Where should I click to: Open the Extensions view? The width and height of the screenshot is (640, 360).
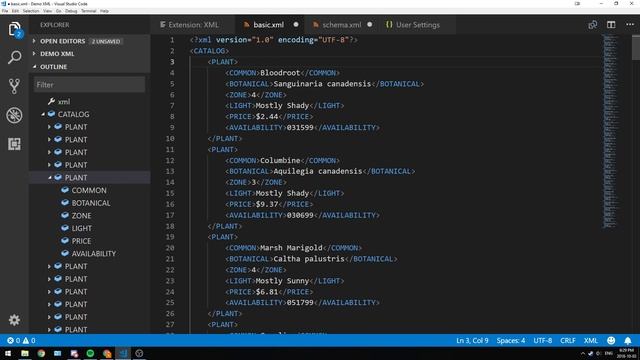tap(14, 144)
